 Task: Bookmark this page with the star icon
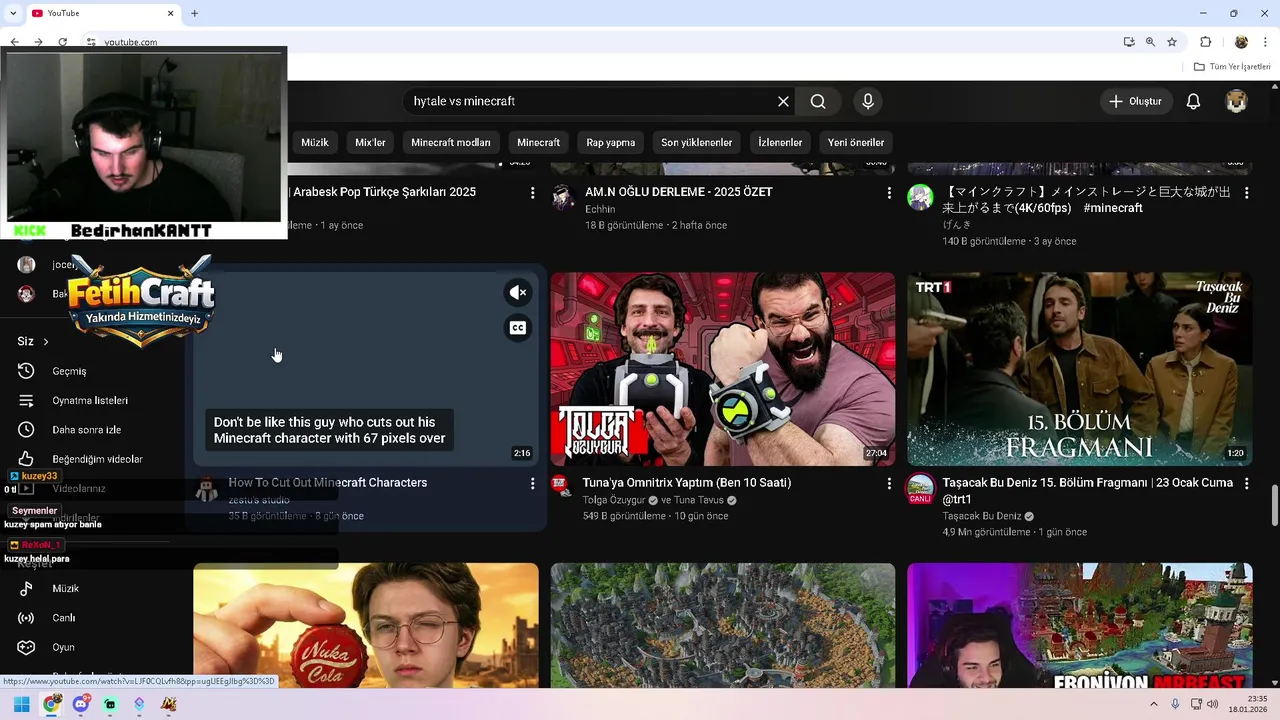coord(1172,42)
